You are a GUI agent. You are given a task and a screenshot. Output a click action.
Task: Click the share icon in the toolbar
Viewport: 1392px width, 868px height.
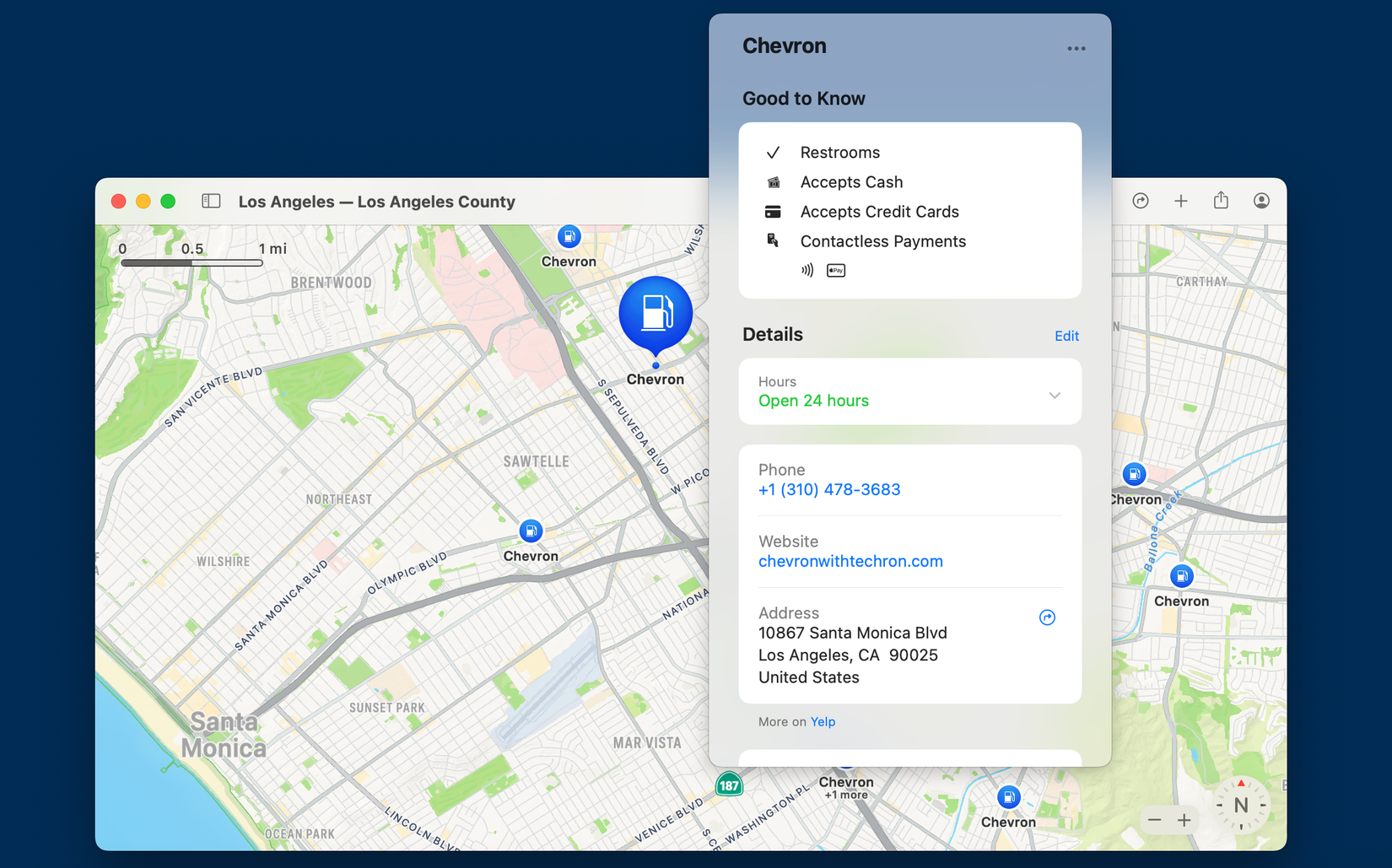1221,201
